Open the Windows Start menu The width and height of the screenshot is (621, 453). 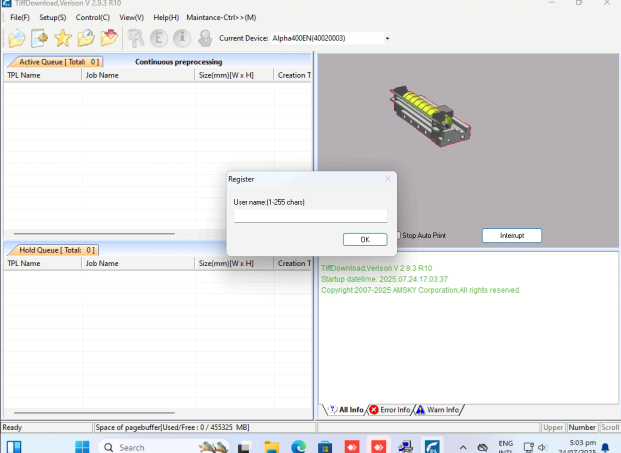click(x=82, y=447)
